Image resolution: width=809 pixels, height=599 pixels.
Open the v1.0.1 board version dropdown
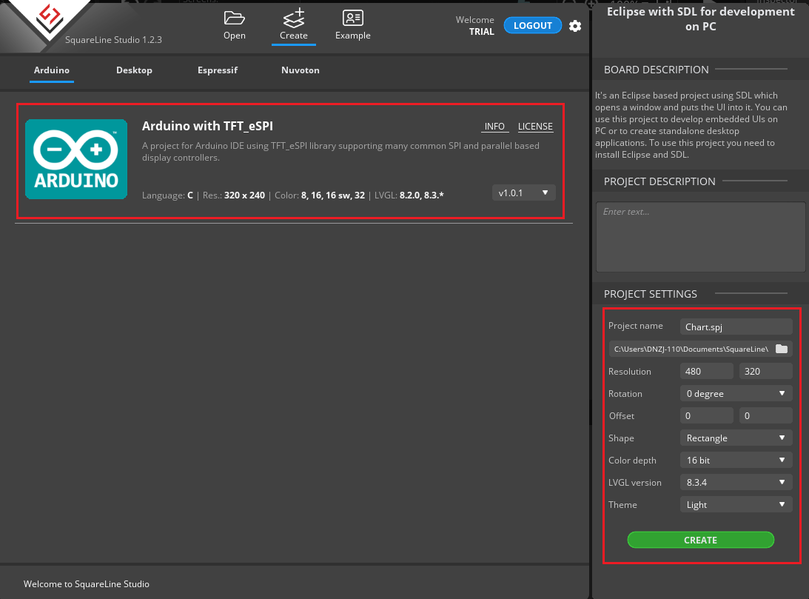coord(523,192)
